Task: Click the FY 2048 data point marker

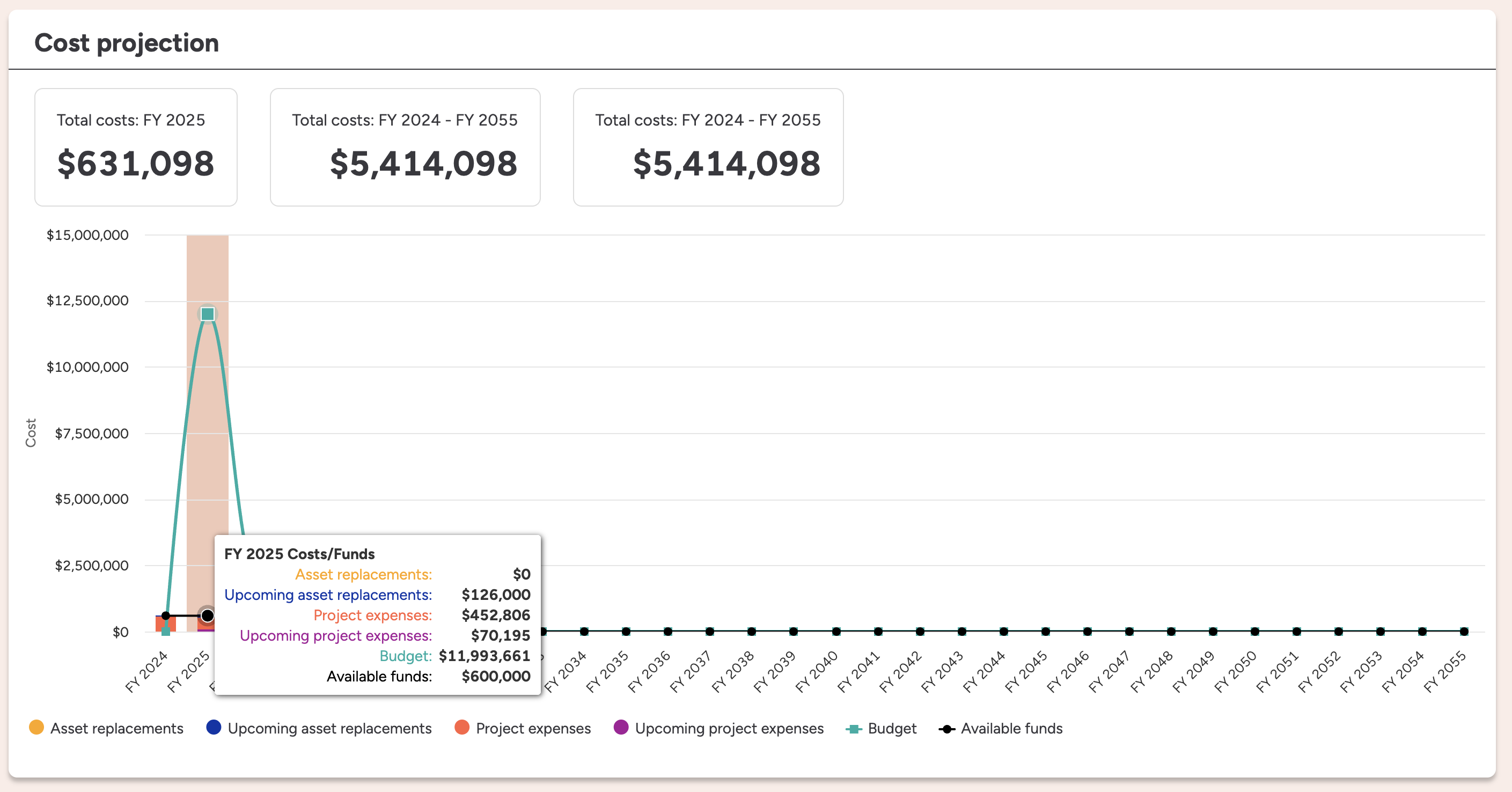Action: [x=1171, y=631]
